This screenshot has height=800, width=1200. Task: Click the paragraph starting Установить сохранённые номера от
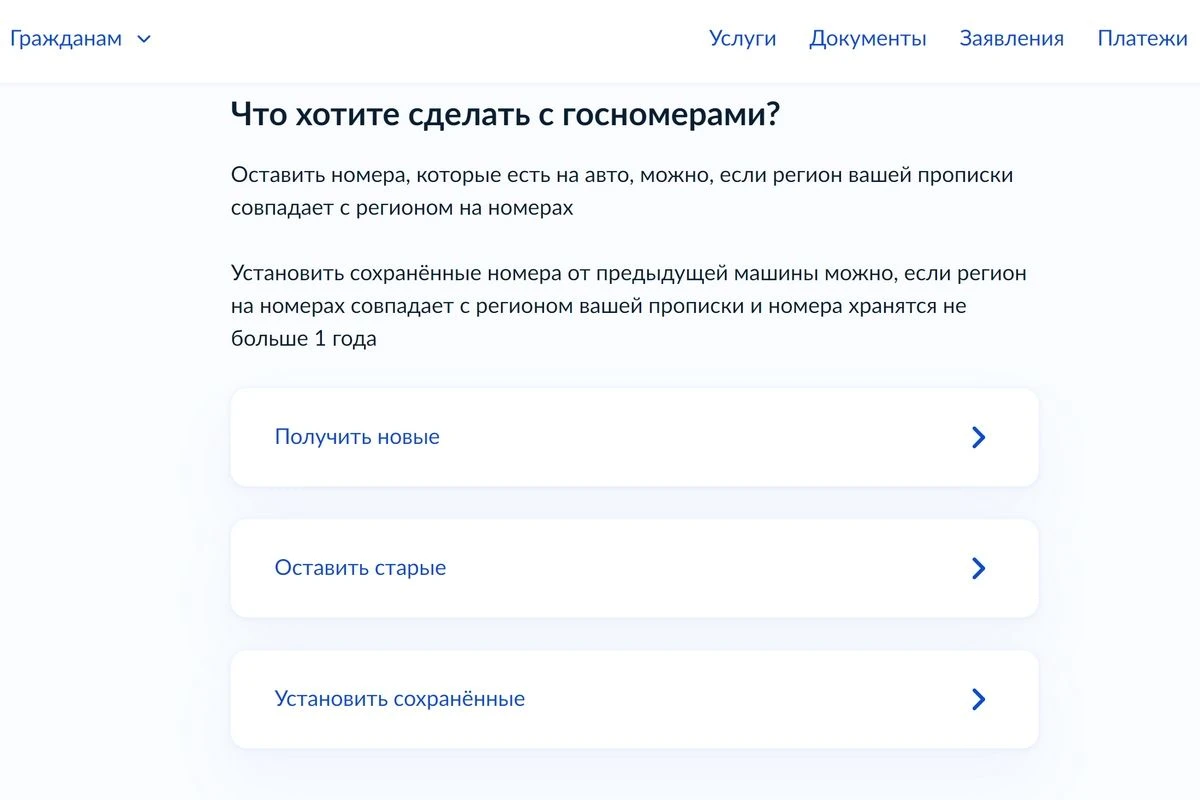tap(629, 306)
